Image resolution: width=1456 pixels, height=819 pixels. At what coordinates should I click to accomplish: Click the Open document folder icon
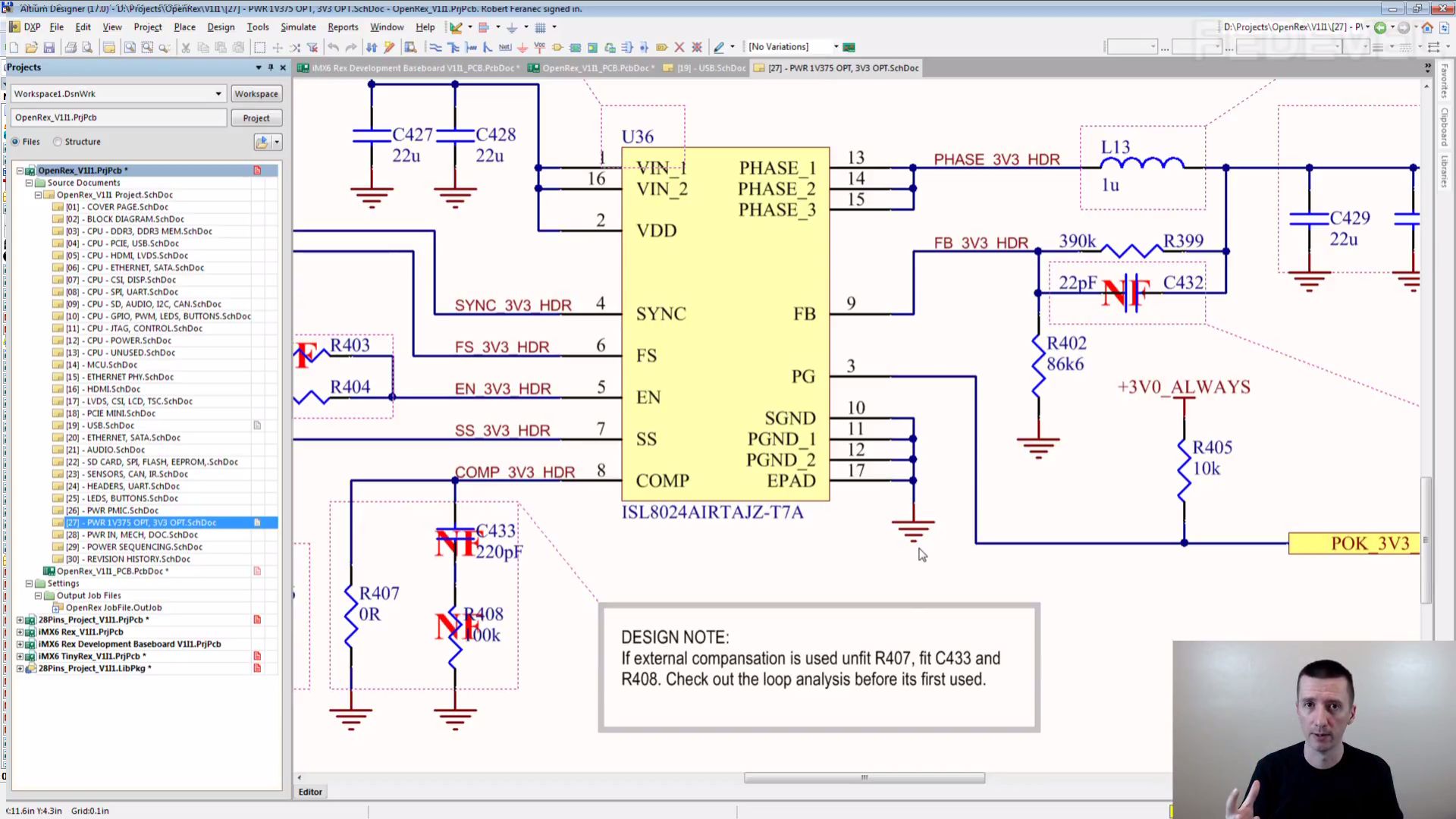coord(31,47)
